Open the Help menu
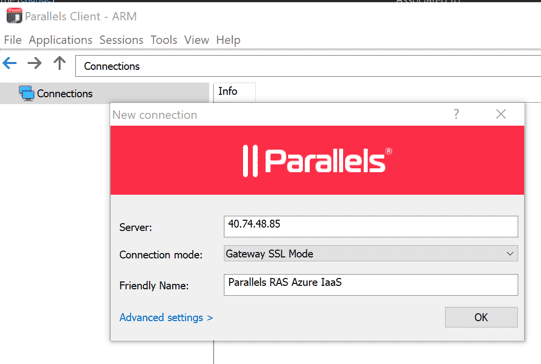 228,40
